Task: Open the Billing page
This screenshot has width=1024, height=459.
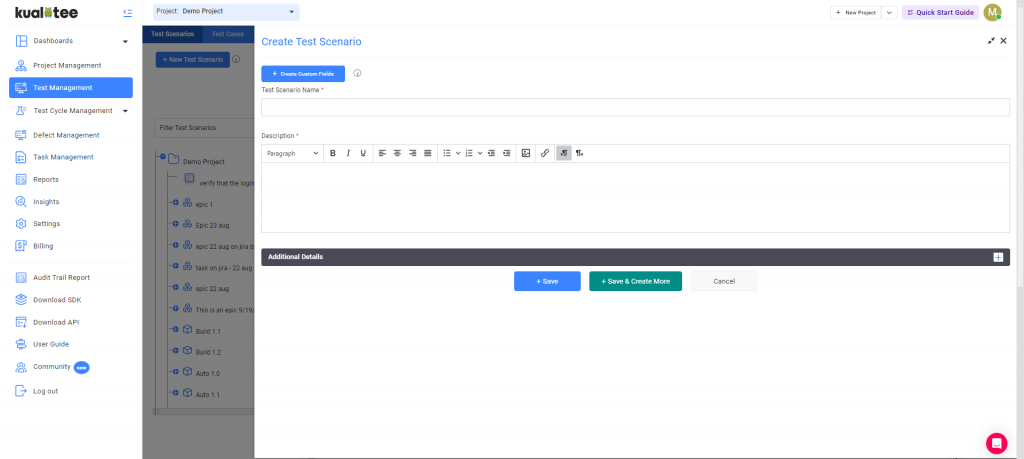Action: click(x=43, y=246)
